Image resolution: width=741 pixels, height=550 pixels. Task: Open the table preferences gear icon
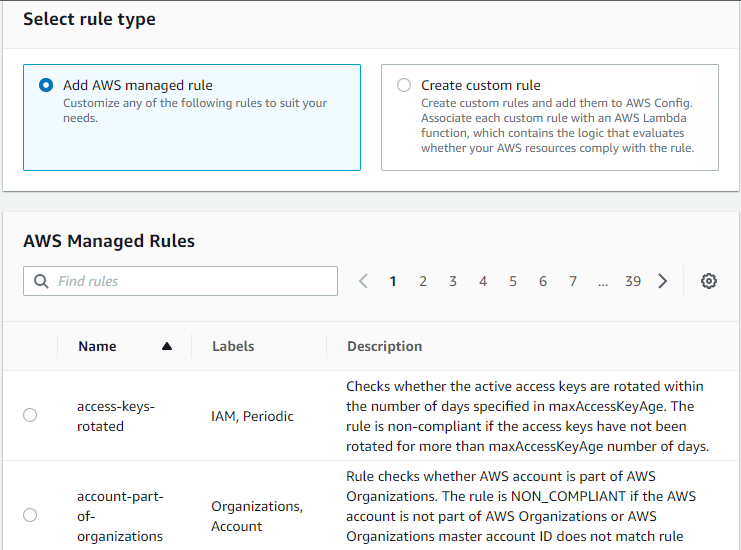pos(709,281)
